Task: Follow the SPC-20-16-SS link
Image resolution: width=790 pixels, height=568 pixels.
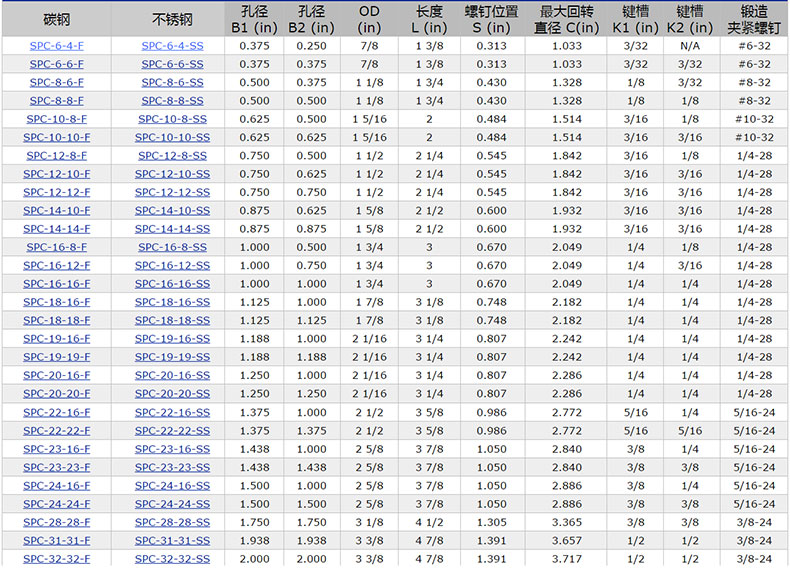Action: (x=172, y=375)
